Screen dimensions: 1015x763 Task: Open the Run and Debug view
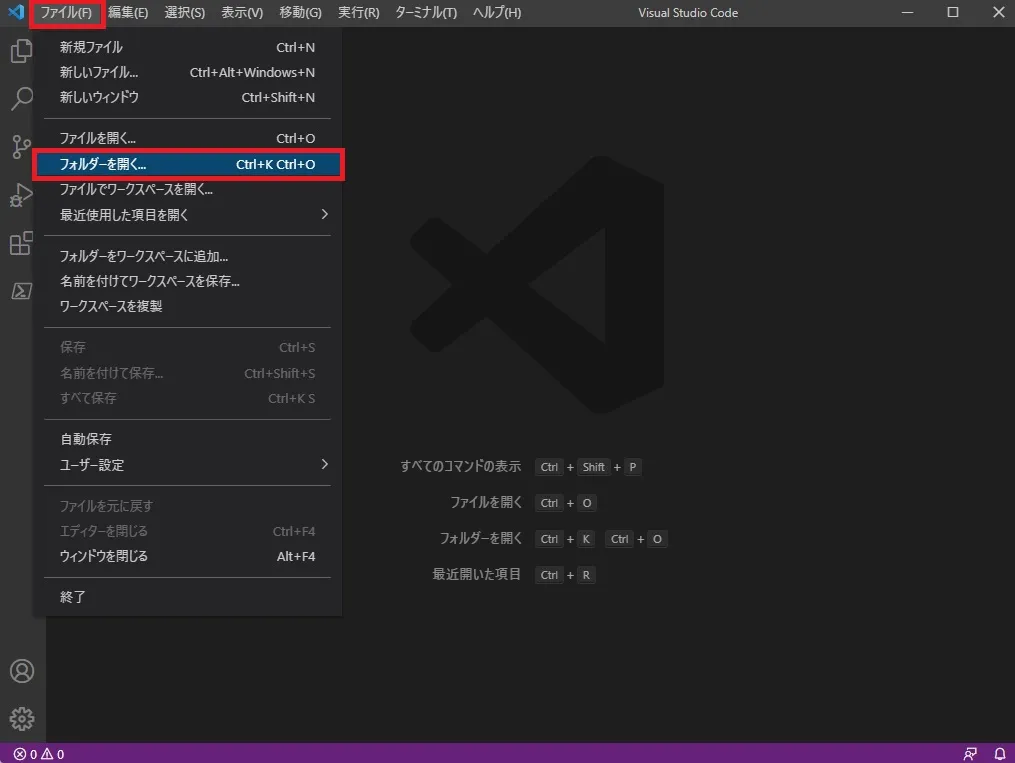point(22,194)
